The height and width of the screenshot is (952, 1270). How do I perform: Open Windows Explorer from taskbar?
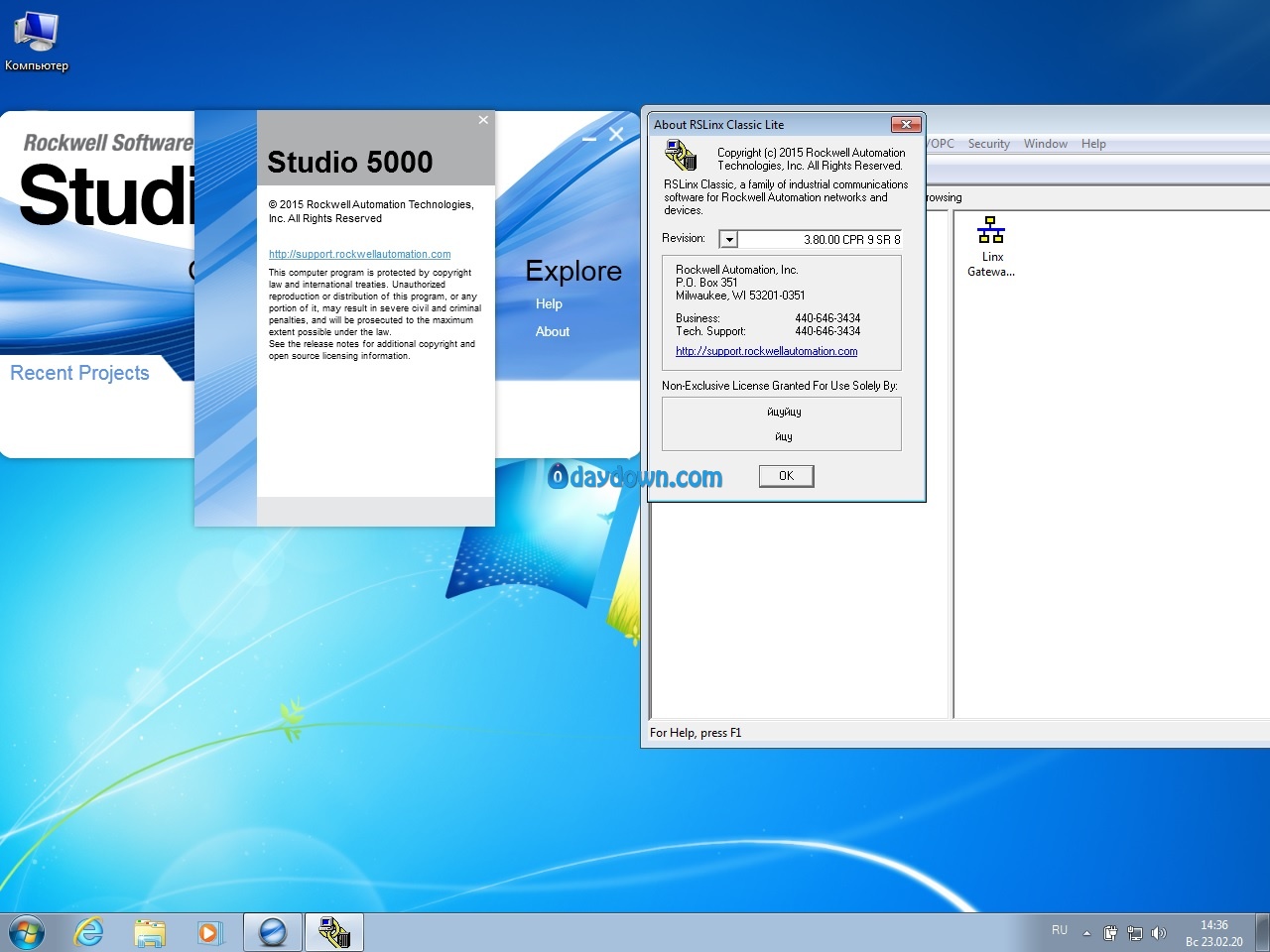150,933
